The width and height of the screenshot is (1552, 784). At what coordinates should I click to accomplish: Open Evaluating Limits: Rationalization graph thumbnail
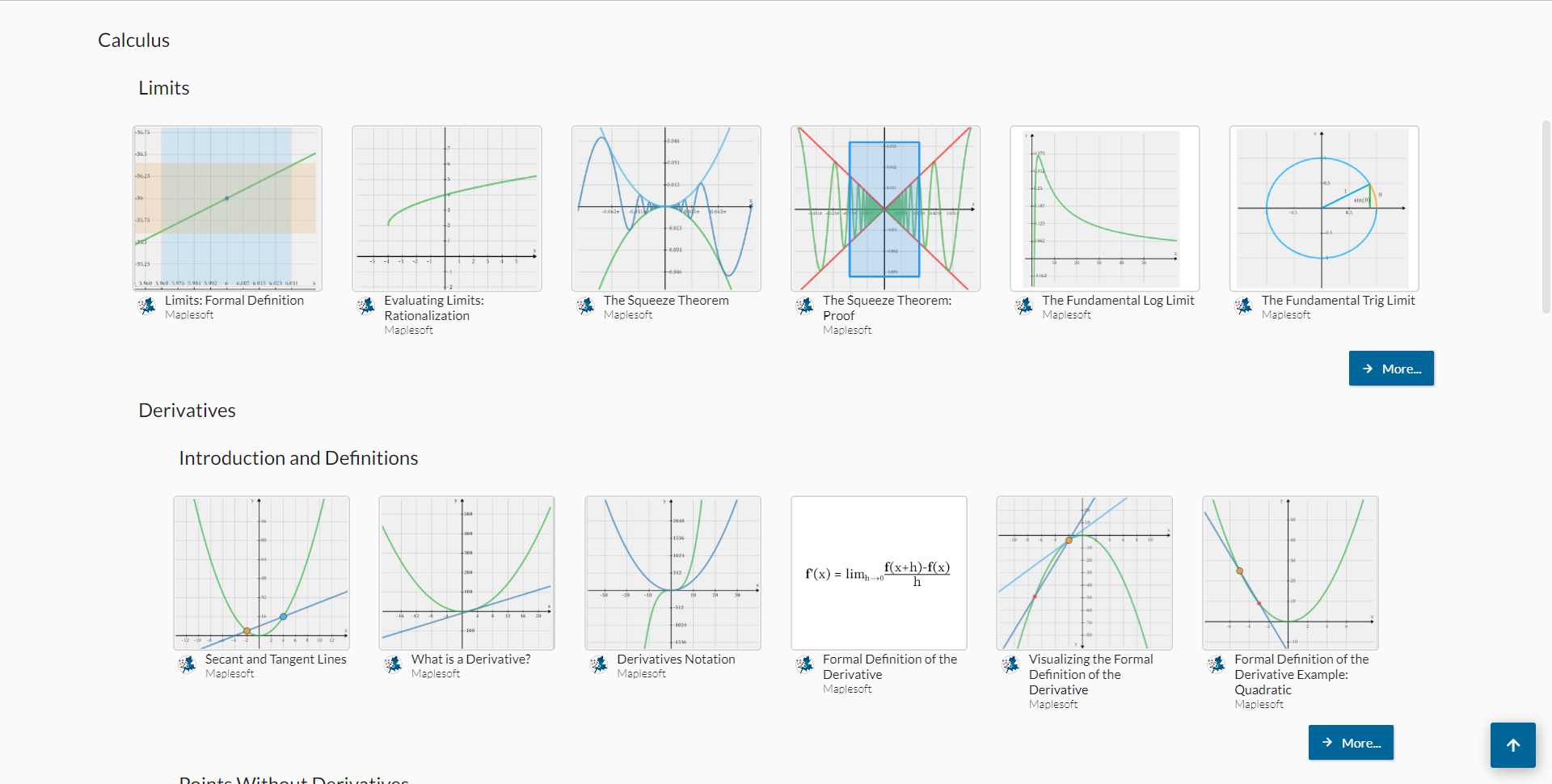coord(447,209)
